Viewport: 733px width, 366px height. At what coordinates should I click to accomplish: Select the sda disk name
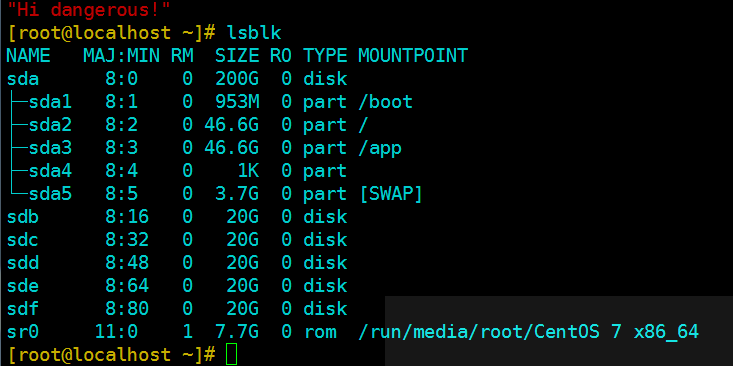22,79
